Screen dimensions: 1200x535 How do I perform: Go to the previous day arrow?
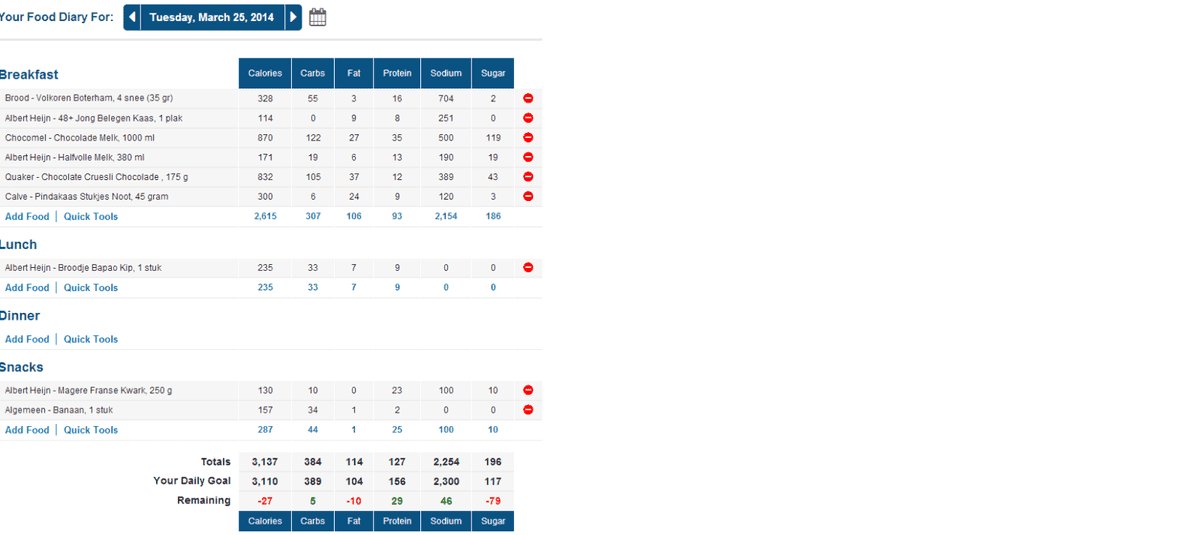[x=132, y=17]
